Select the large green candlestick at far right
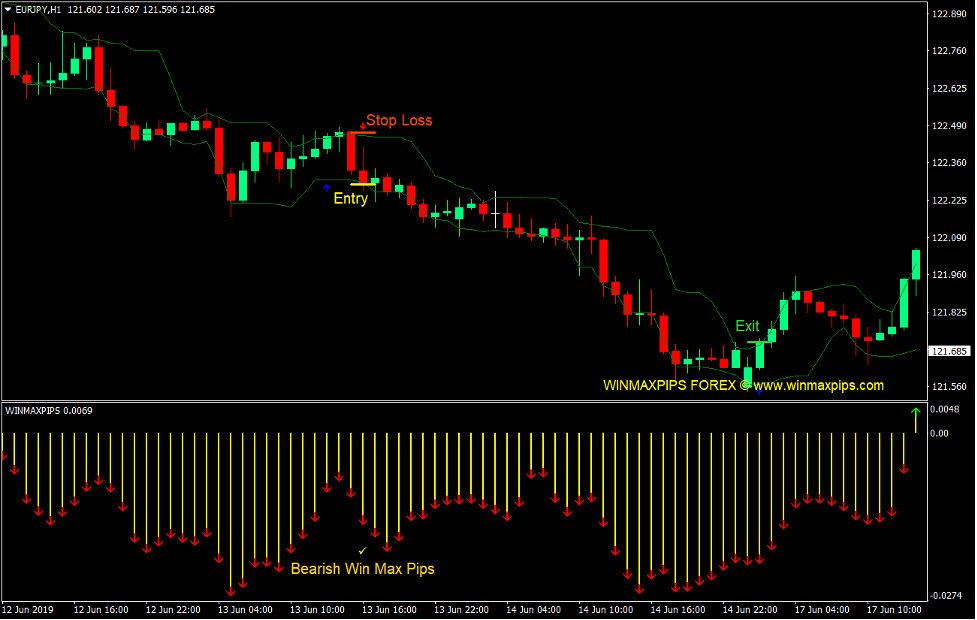 pos(914,265)
